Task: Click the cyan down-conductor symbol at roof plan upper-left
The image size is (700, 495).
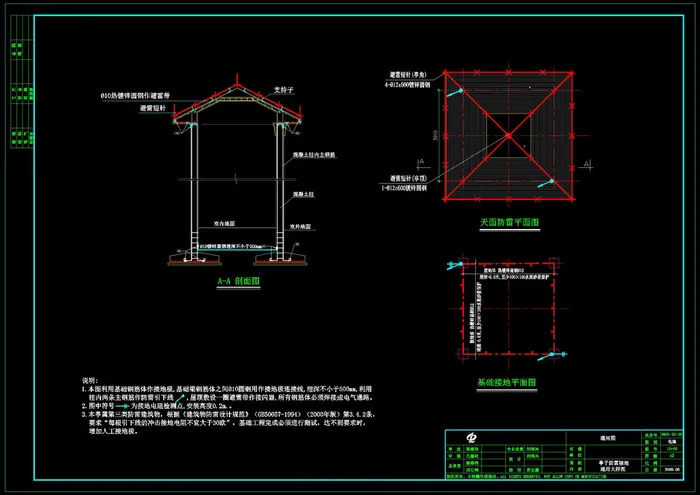Action: pyautogui.click(x=457, y=92)
